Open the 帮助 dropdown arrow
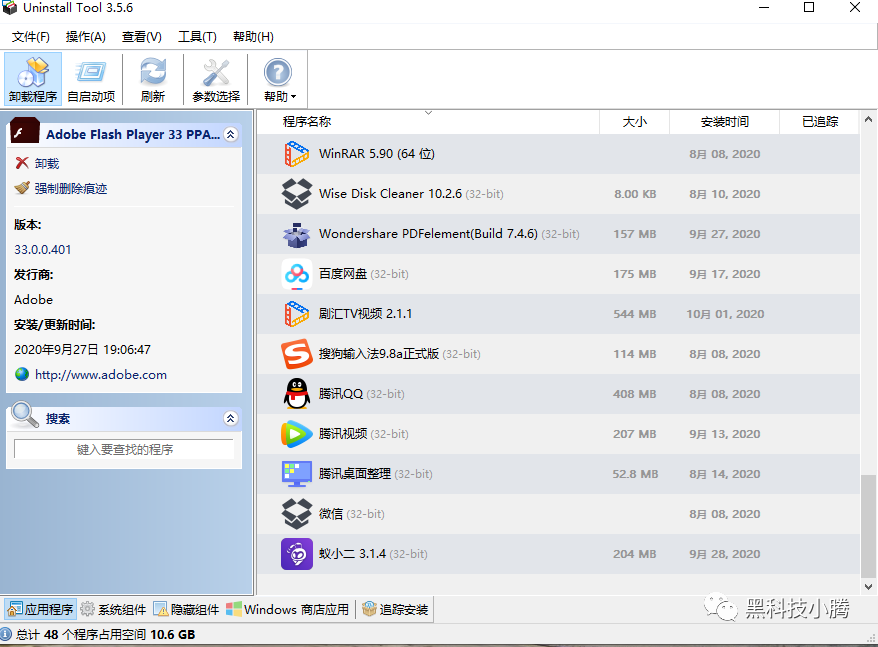 tap(291, 95)
